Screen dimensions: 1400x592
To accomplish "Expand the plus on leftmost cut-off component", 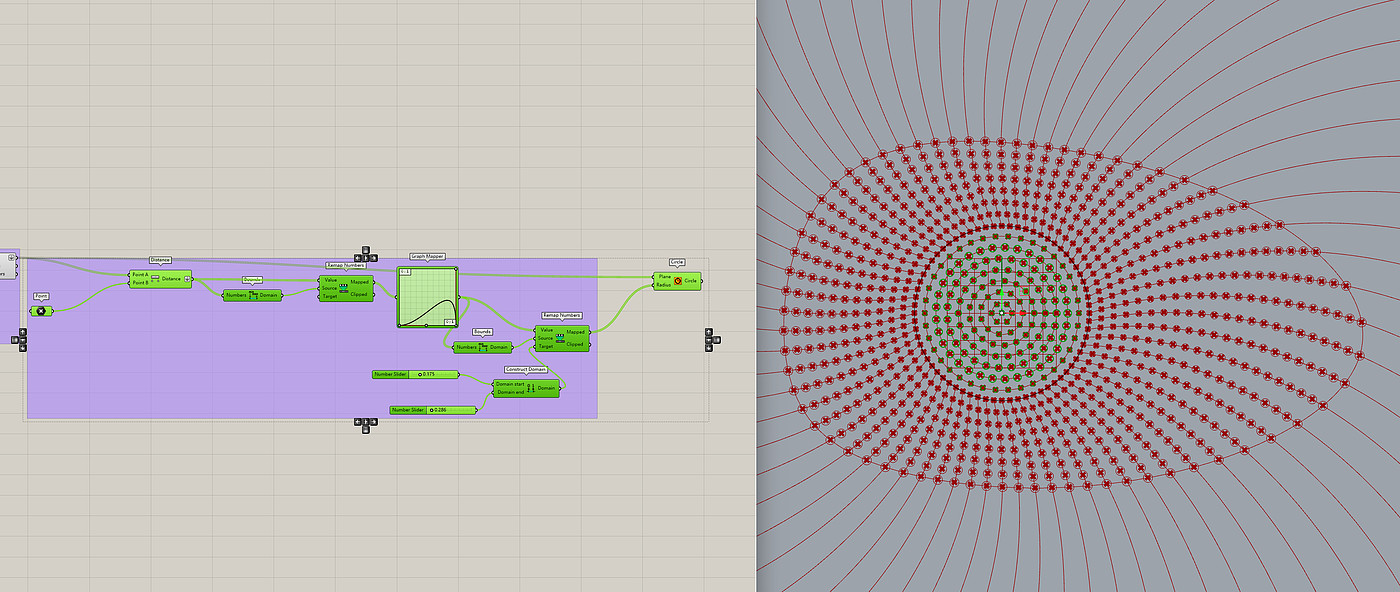I will pos(11,258).
